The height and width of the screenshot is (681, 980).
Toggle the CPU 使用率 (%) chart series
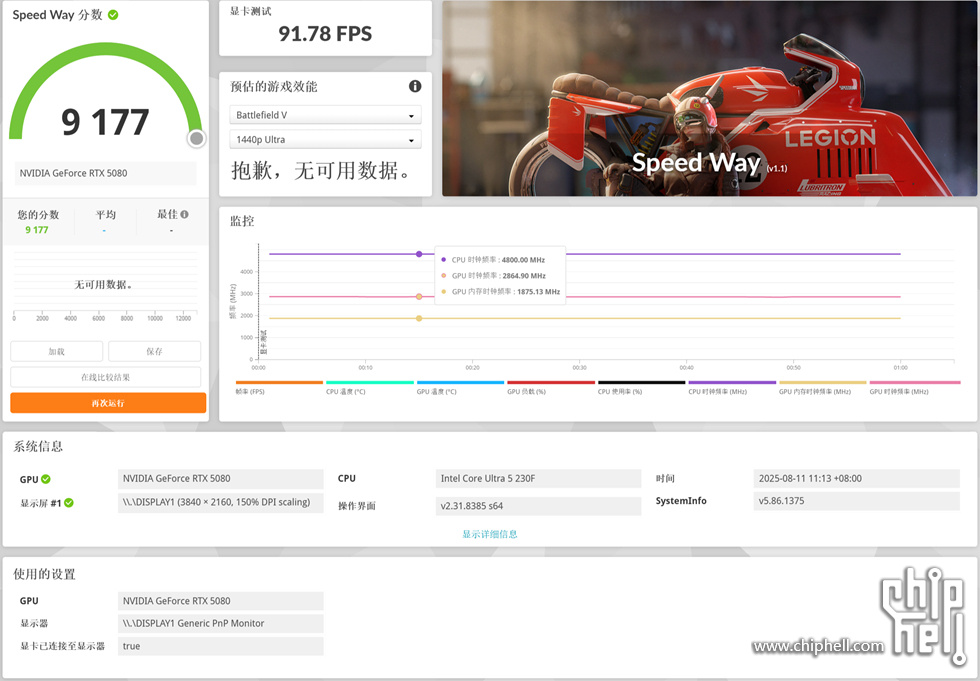641,388
